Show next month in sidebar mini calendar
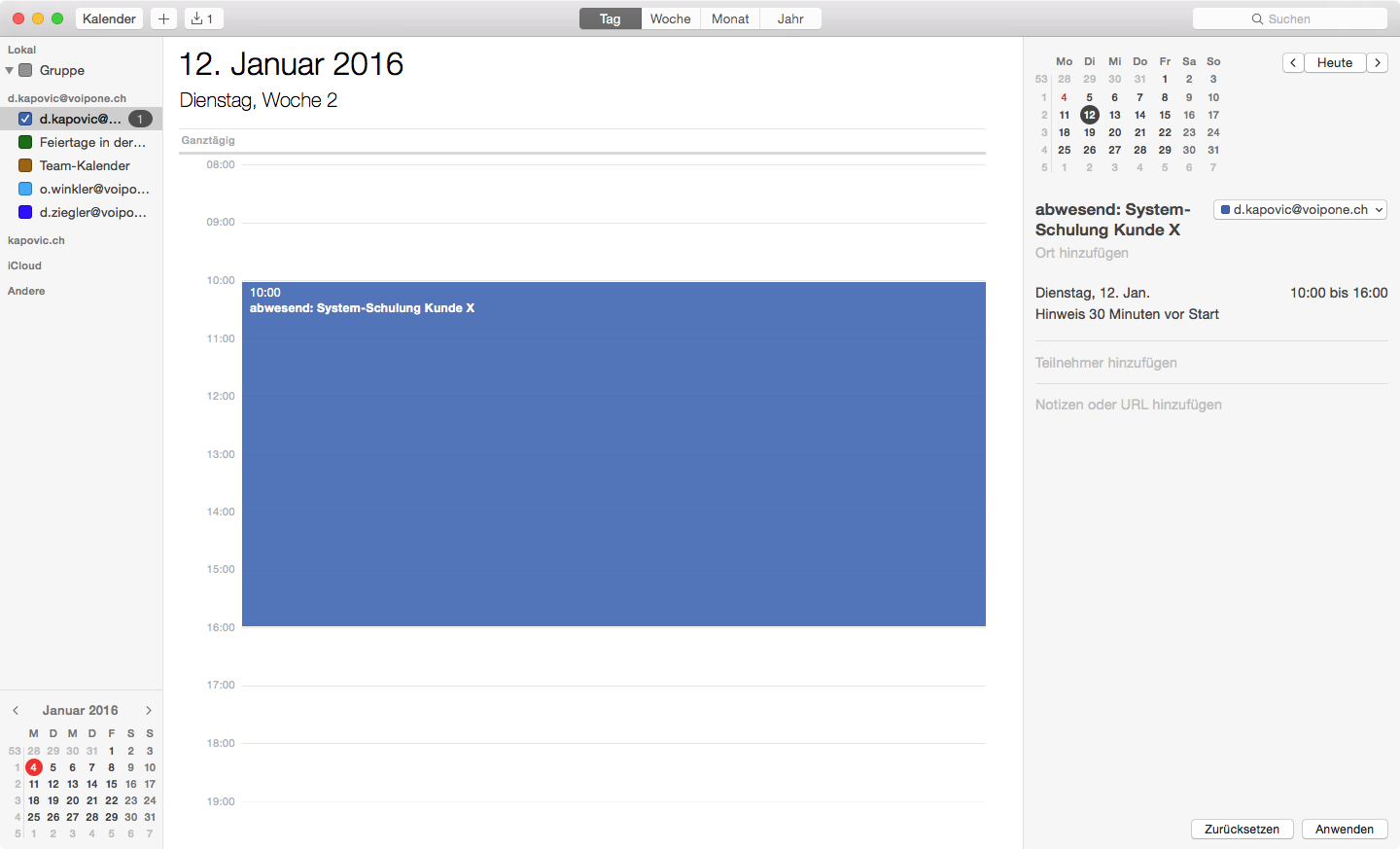Screen dimensions: 1400x849 coord(149,710)
